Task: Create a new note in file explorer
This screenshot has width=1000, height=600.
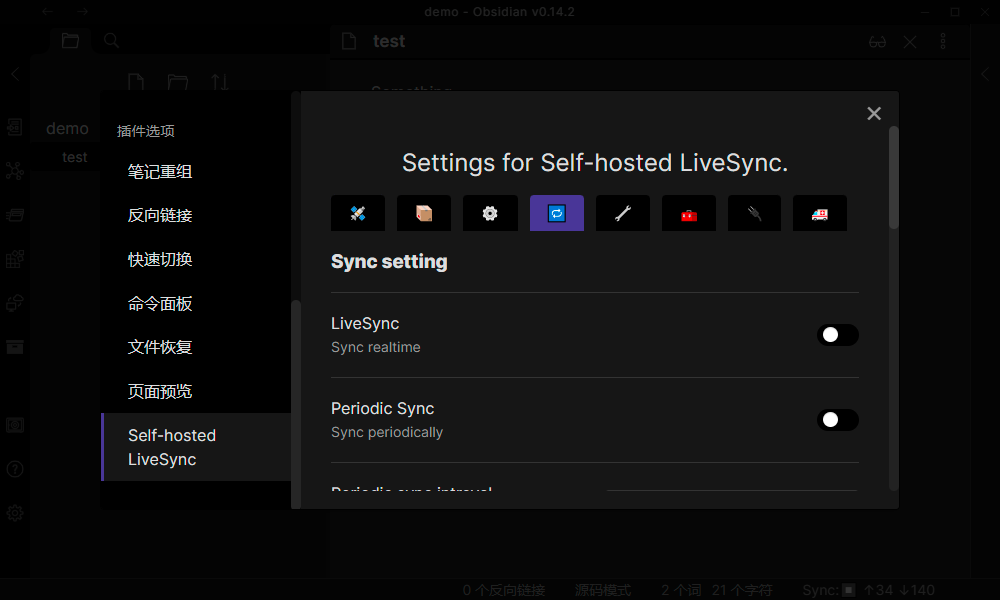Action: coord(136,82)
